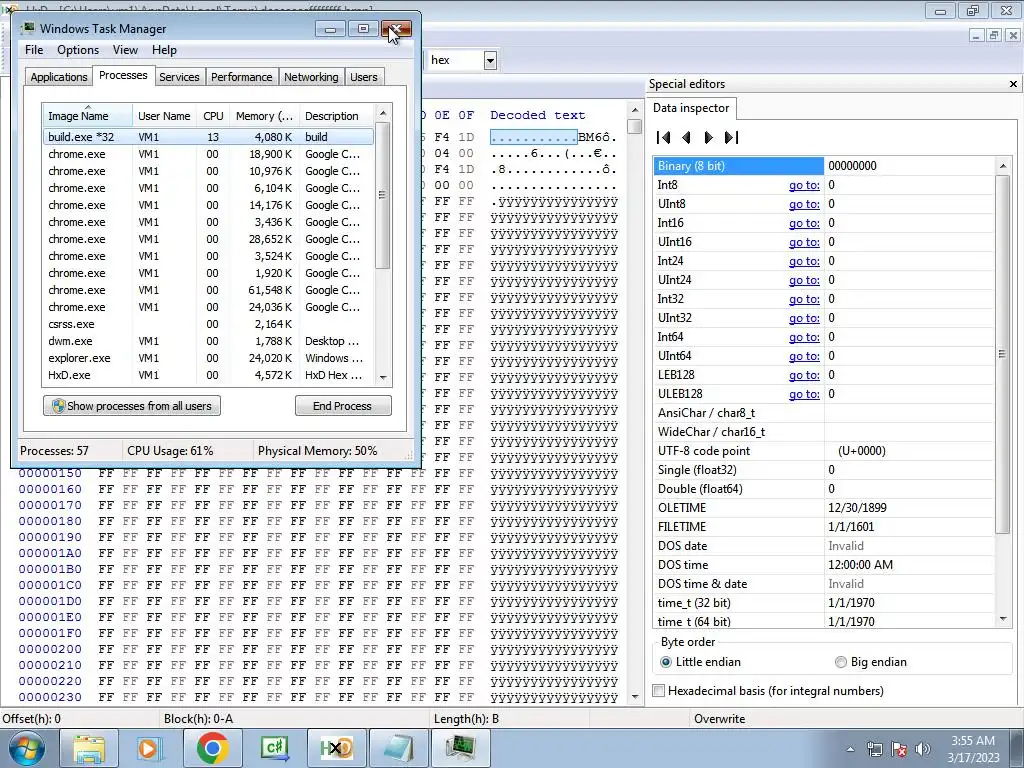Open the C# application on taskbar
The width and height of the screenshot is (1024, 768).
(x=274, y=748)
